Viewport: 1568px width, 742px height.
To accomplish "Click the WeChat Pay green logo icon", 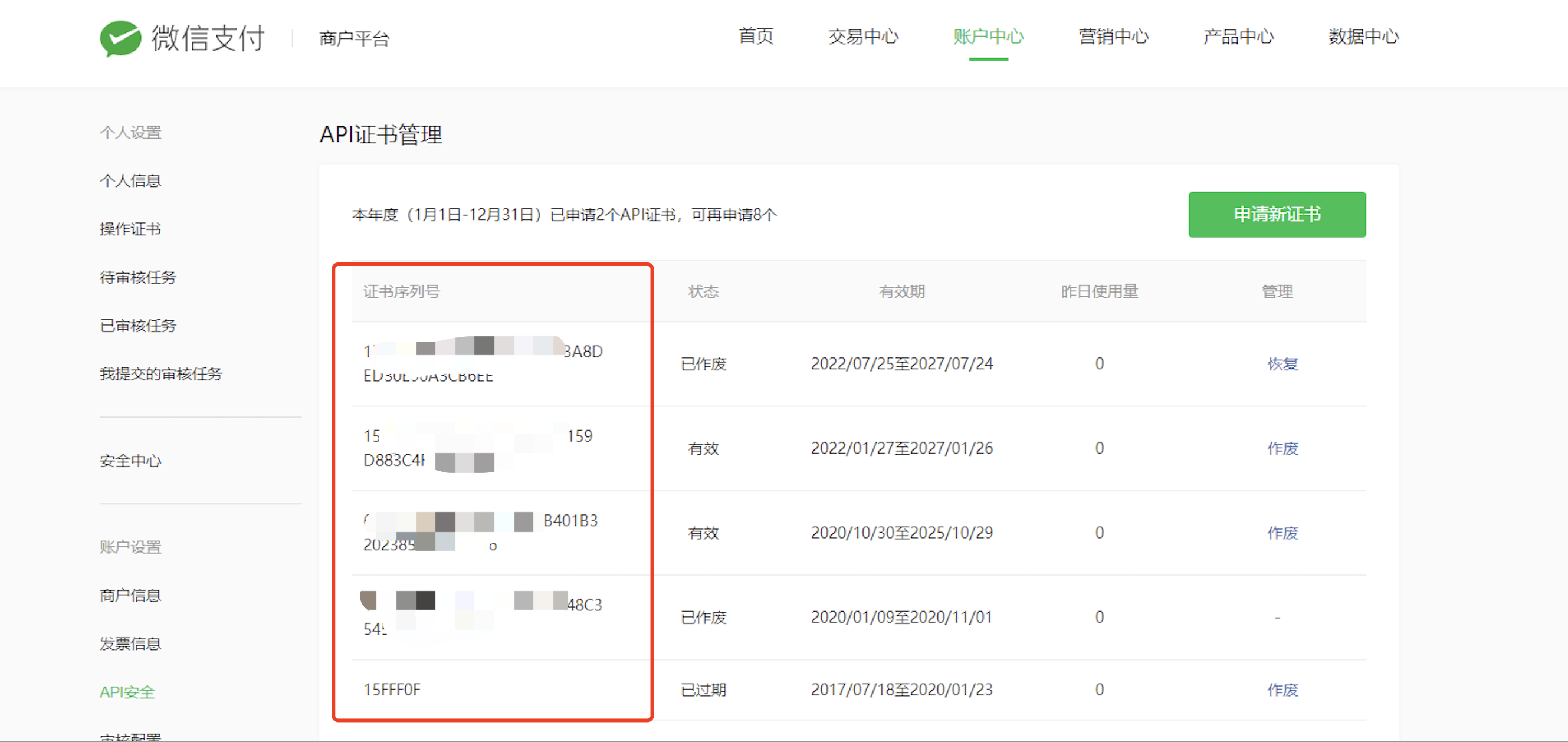I will (120, 38).
